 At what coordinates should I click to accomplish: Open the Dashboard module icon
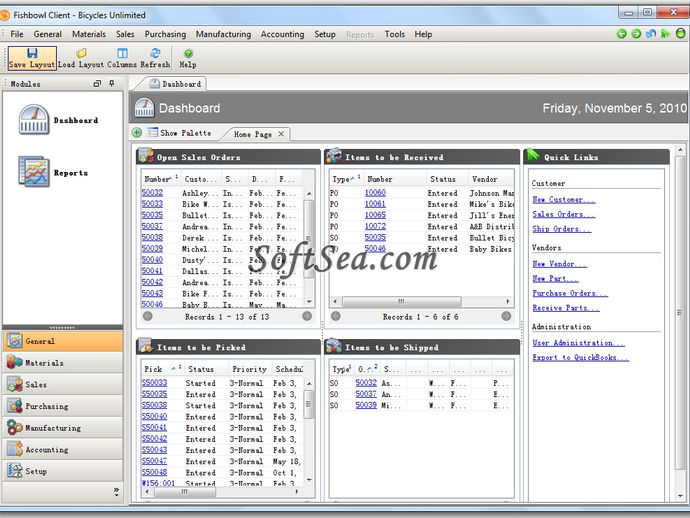point(34,120)
